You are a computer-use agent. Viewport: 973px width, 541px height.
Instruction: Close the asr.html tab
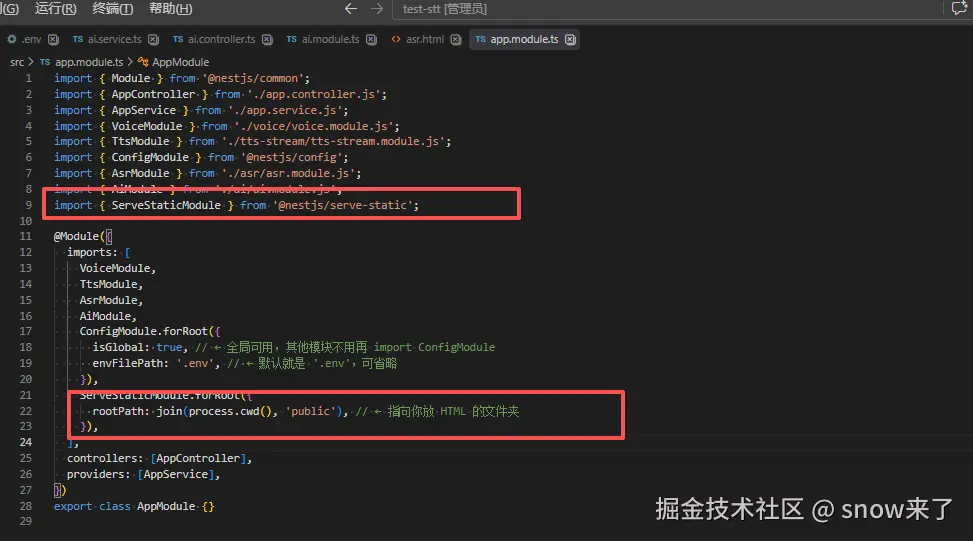tap(456, 39)
